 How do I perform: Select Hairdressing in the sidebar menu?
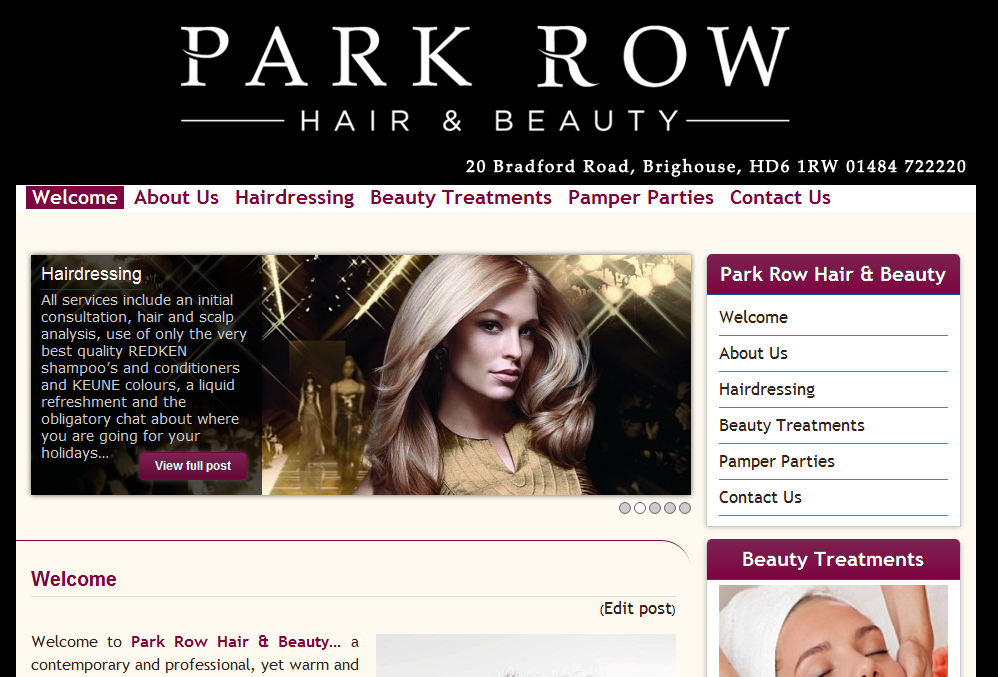click(x=766, y=389)
